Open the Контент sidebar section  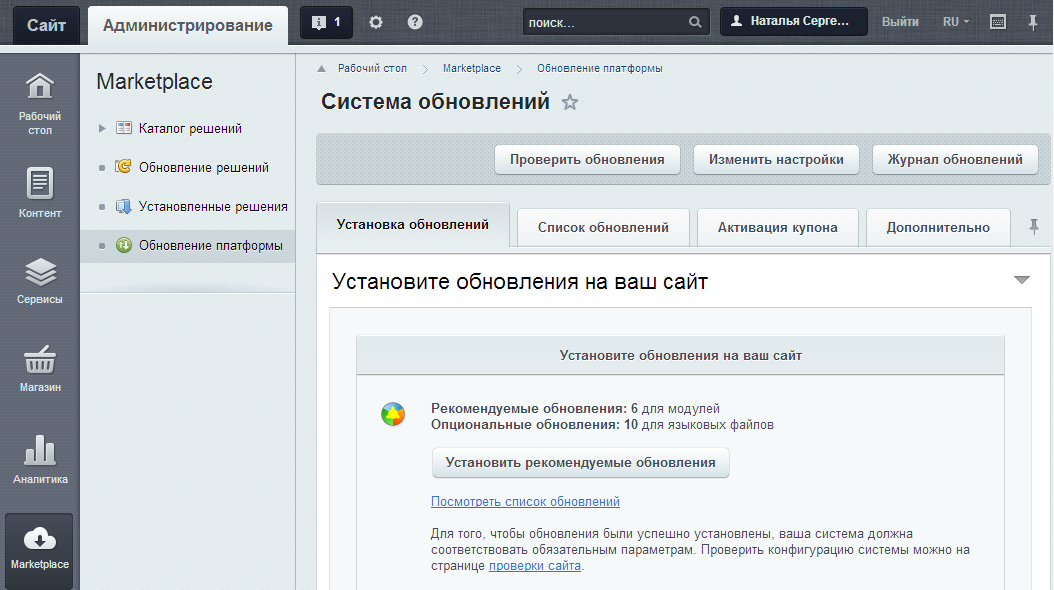(x=39, y=193)
